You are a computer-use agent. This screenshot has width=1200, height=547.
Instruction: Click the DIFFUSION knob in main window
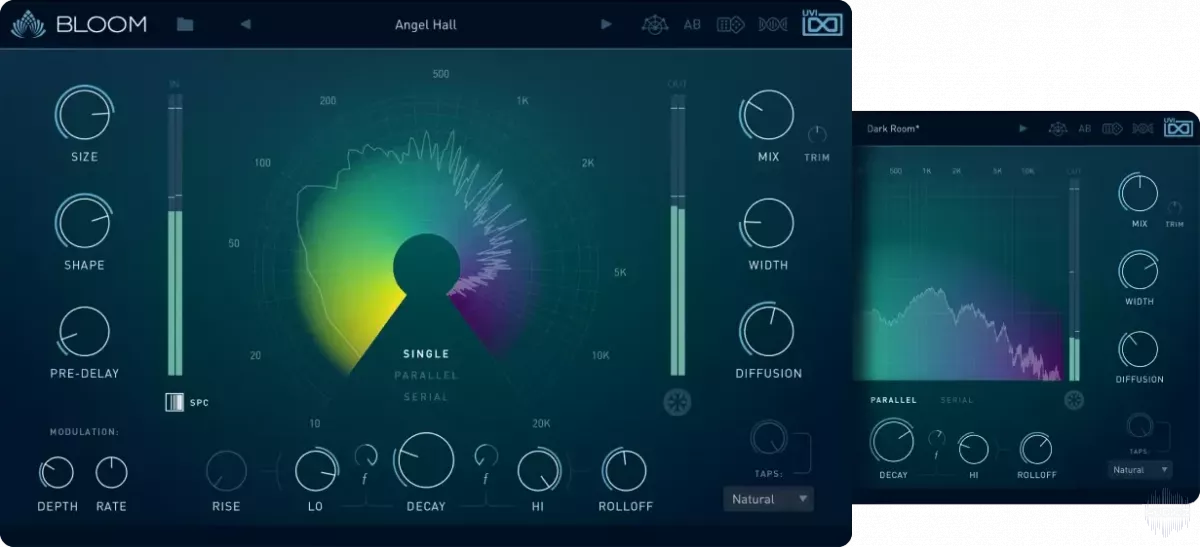tap(768, 331)
